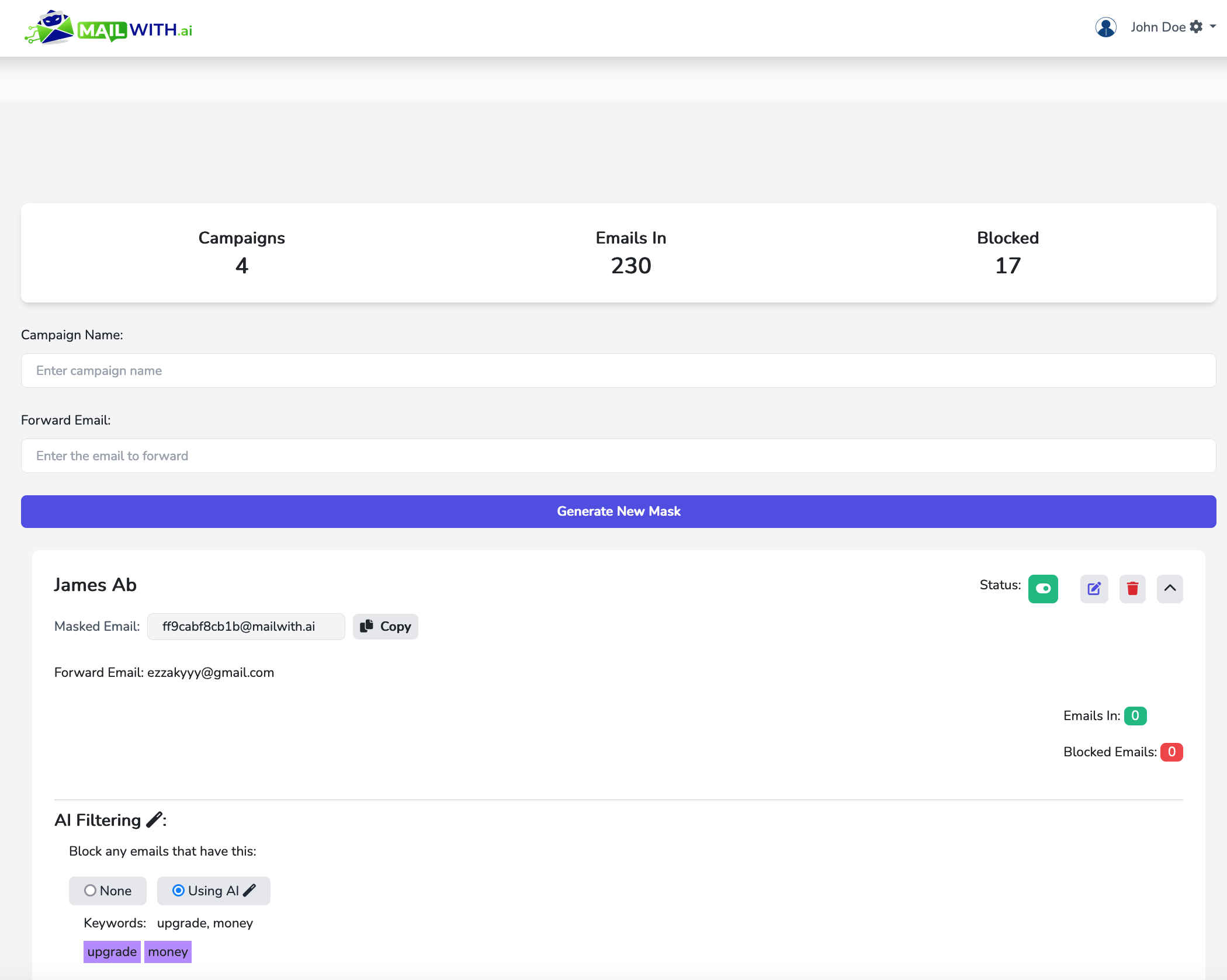Delete James Ab campaign trash icon
The image size is (1227, 980).
(1132, 589)
